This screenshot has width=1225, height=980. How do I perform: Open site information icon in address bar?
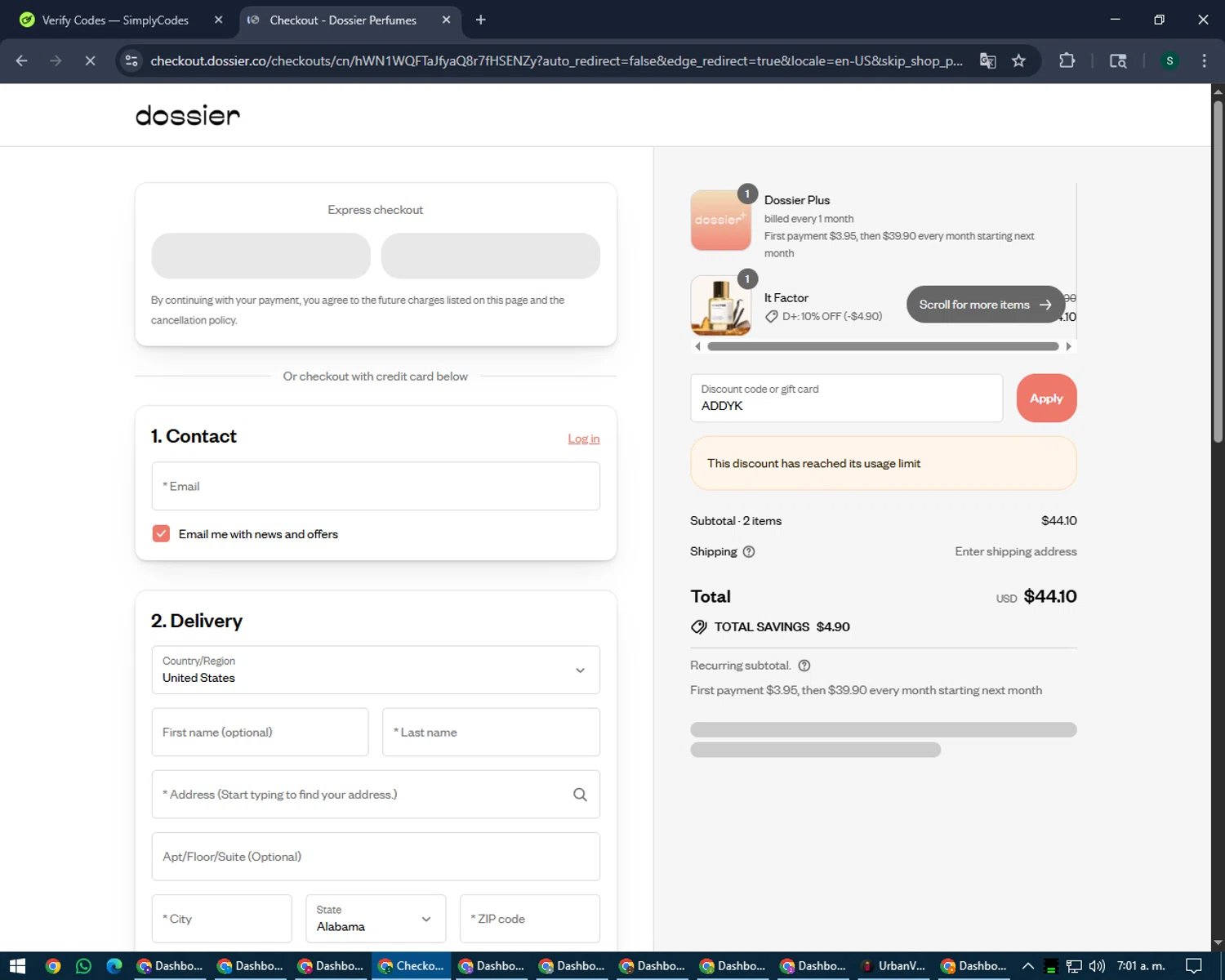[131, 60]
